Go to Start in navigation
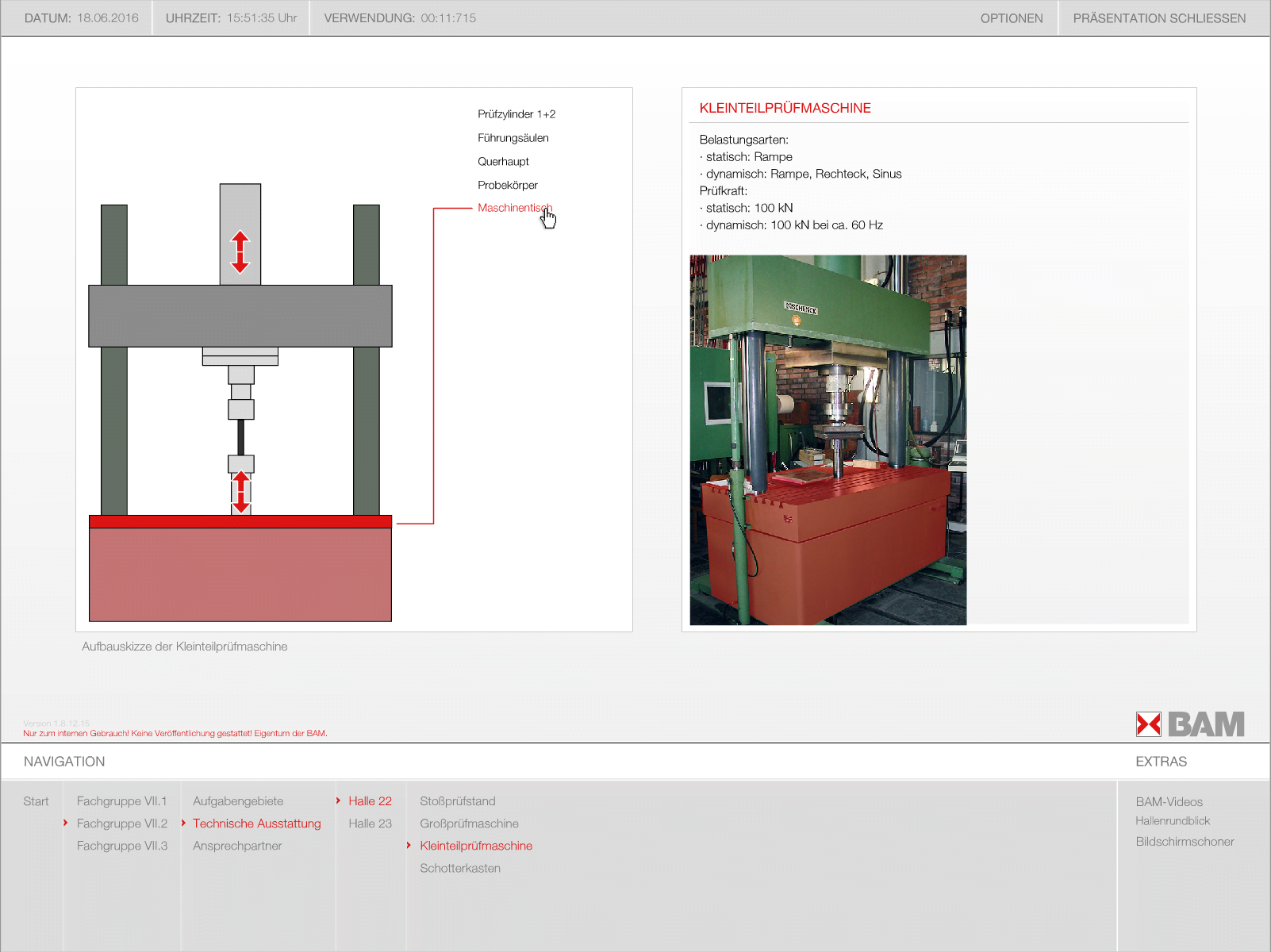Screen dimensions: 1271x952 (36, 801)
